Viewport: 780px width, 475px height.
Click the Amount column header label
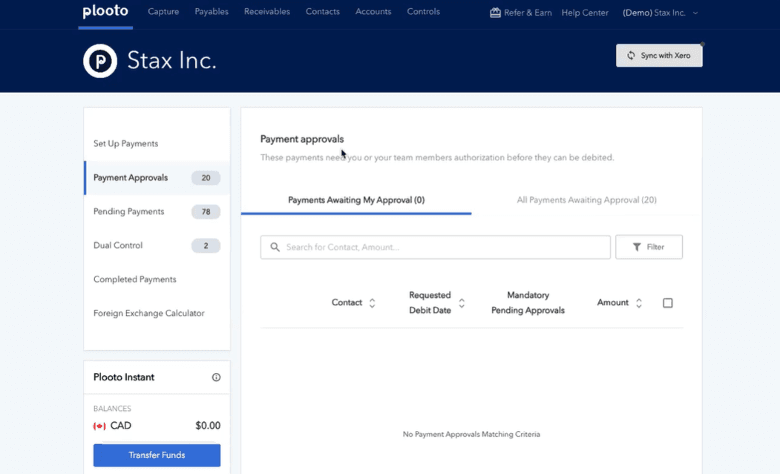pyautogui.click(x=613, y=302)
